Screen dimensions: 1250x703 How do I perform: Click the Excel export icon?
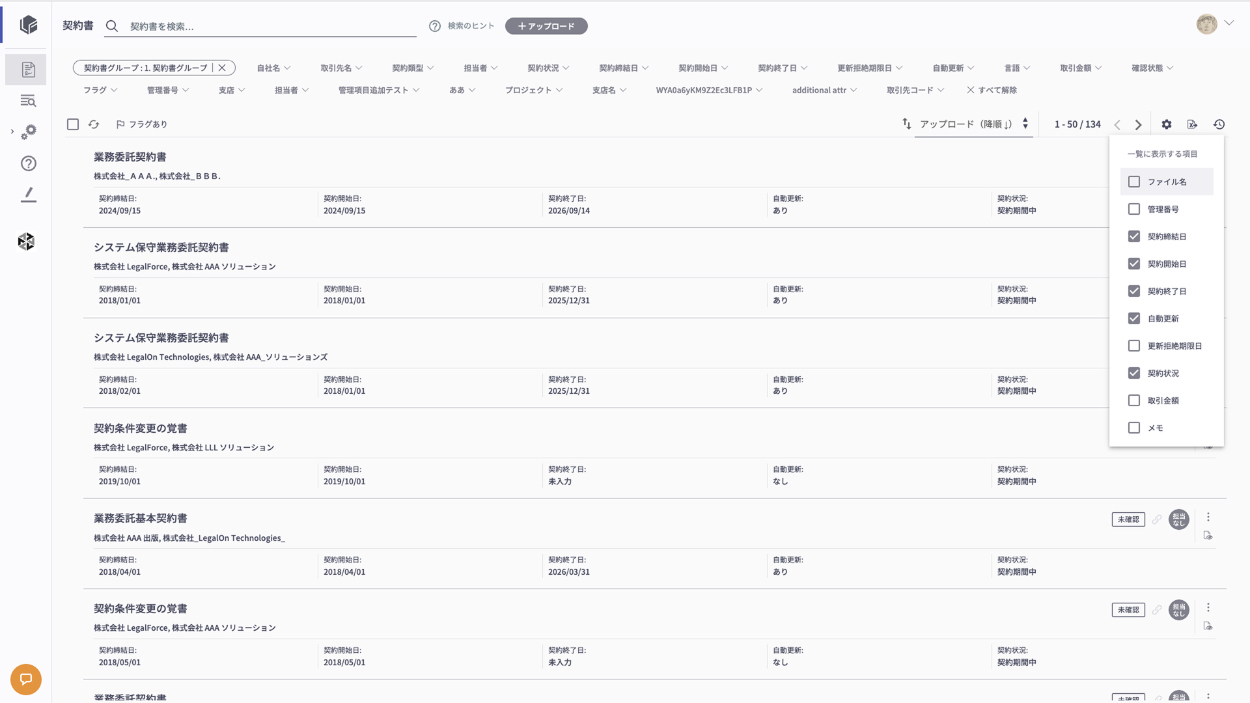click(1192, 125)
